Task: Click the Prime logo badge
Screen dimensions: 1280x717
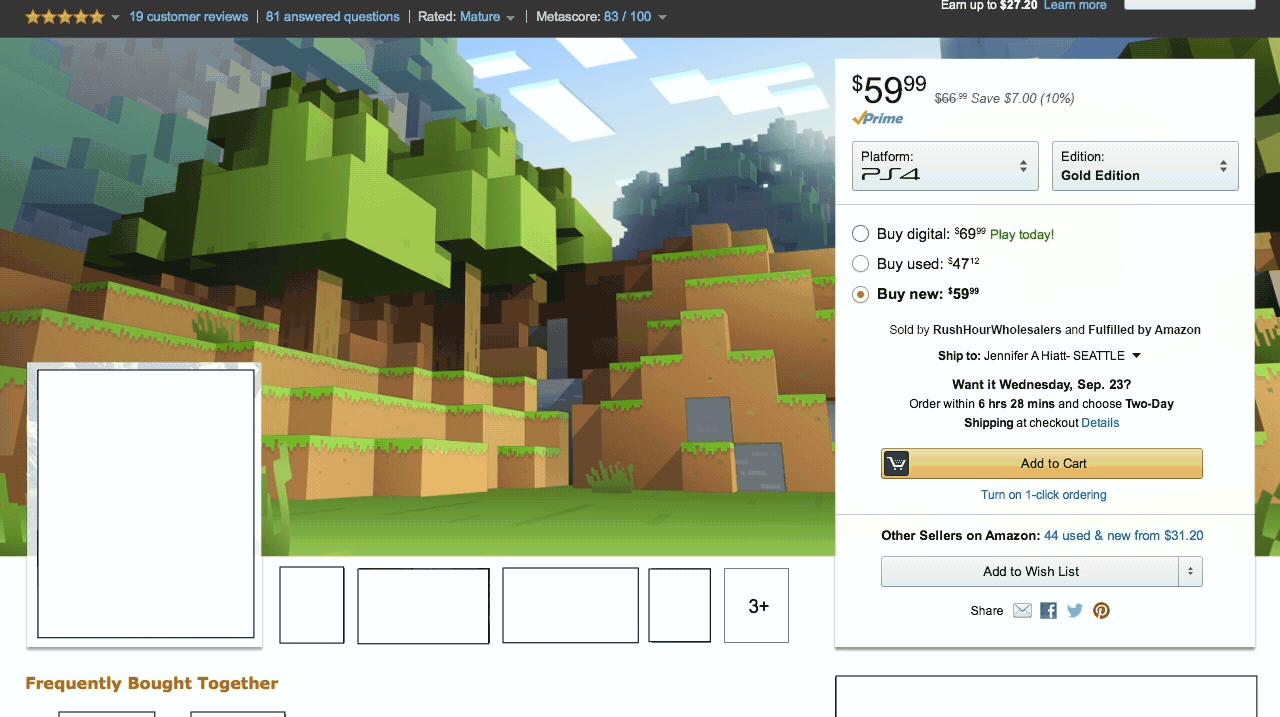Action: click(878, 118)
